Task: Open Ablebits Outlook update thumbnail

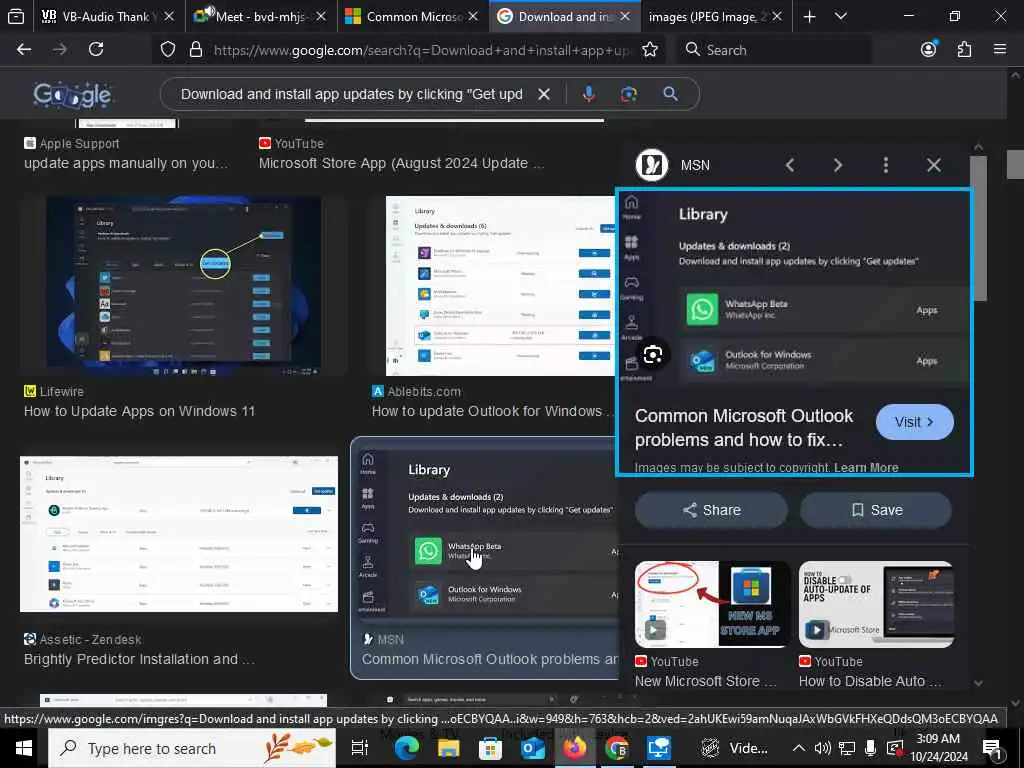Action: pyautogui.click(x=501, y=285)
